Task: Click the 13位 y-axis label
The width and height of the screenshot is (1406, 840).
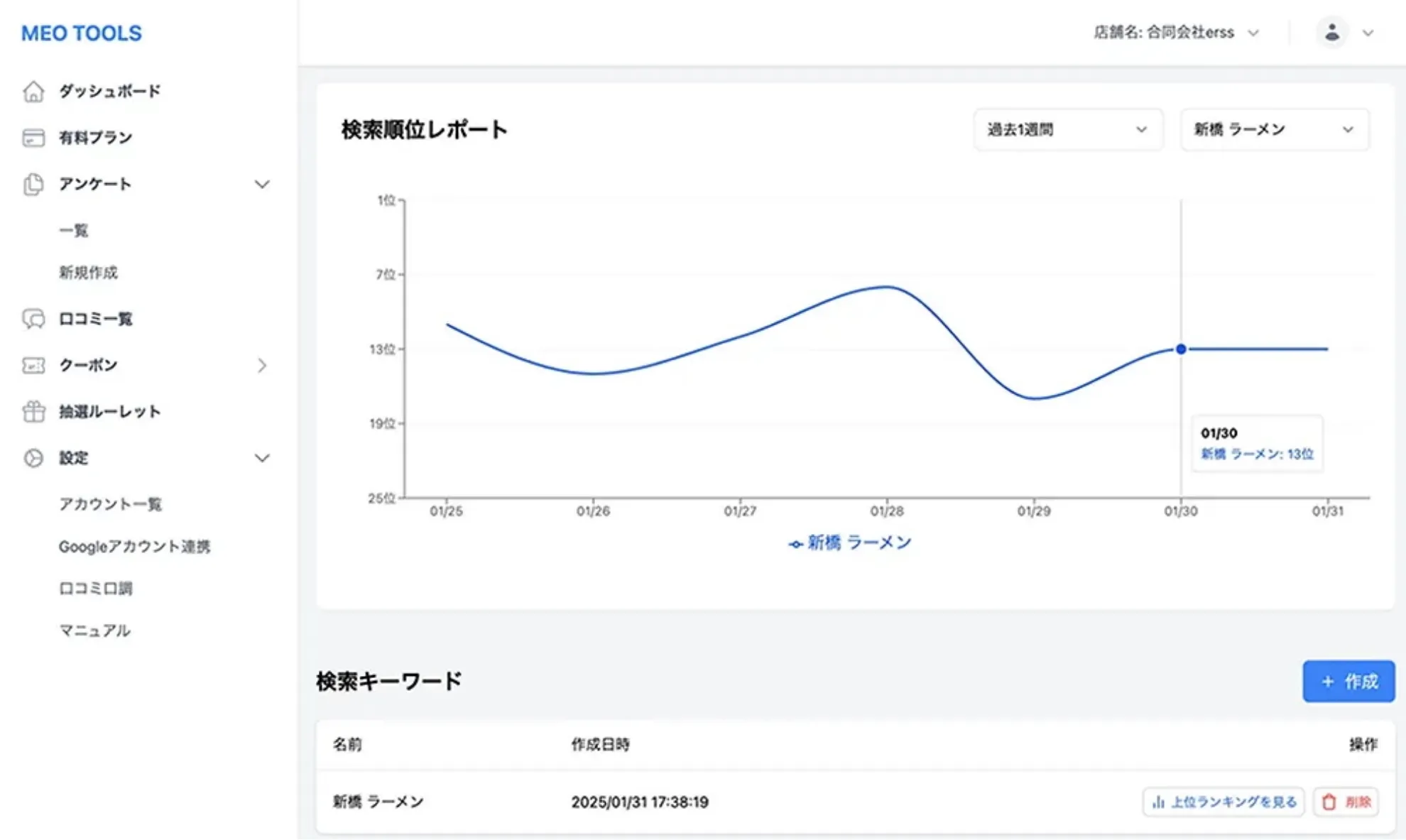Action: [x=382, y=349]
